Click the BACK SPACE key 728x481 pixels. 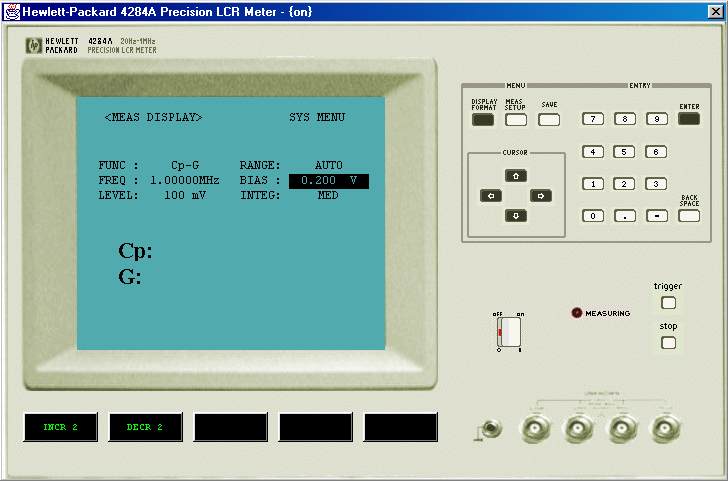(x=689, y=215)
